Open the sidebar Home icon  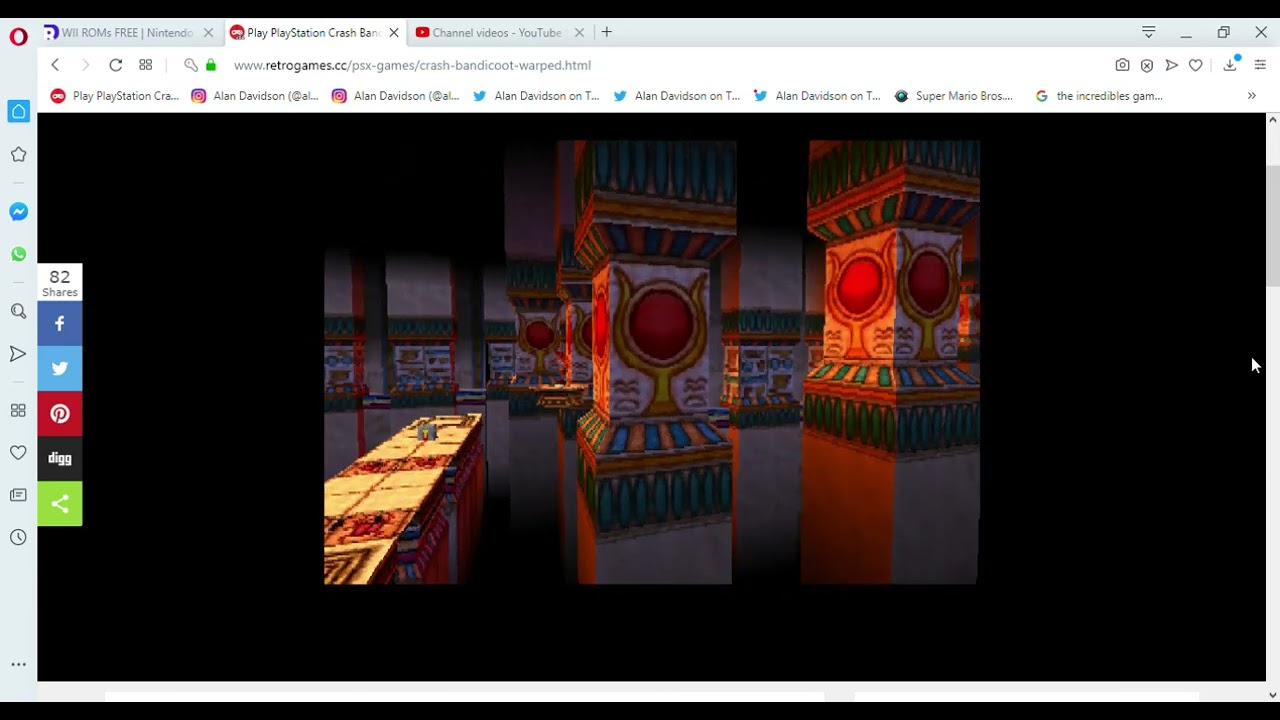[18, 111]
